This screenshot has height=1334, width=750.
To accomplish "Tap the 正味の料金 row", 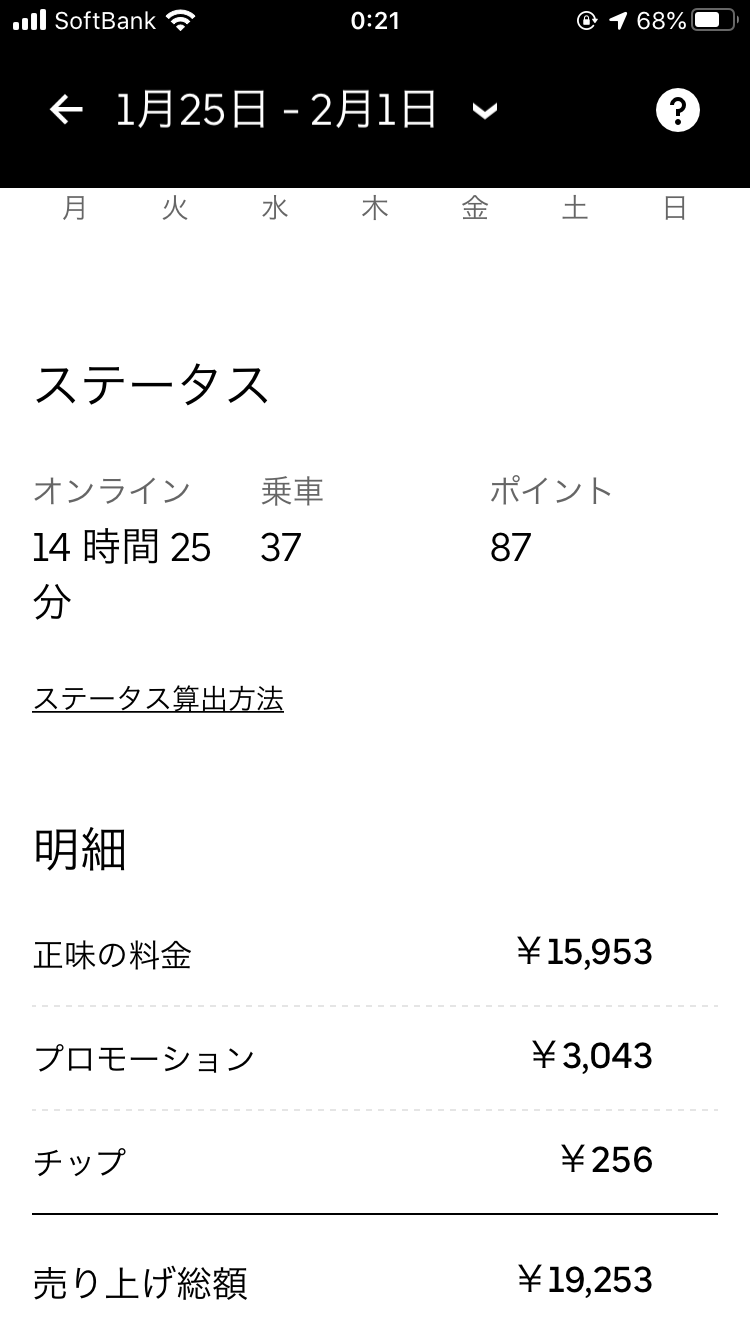I will (x=375, y=954).
